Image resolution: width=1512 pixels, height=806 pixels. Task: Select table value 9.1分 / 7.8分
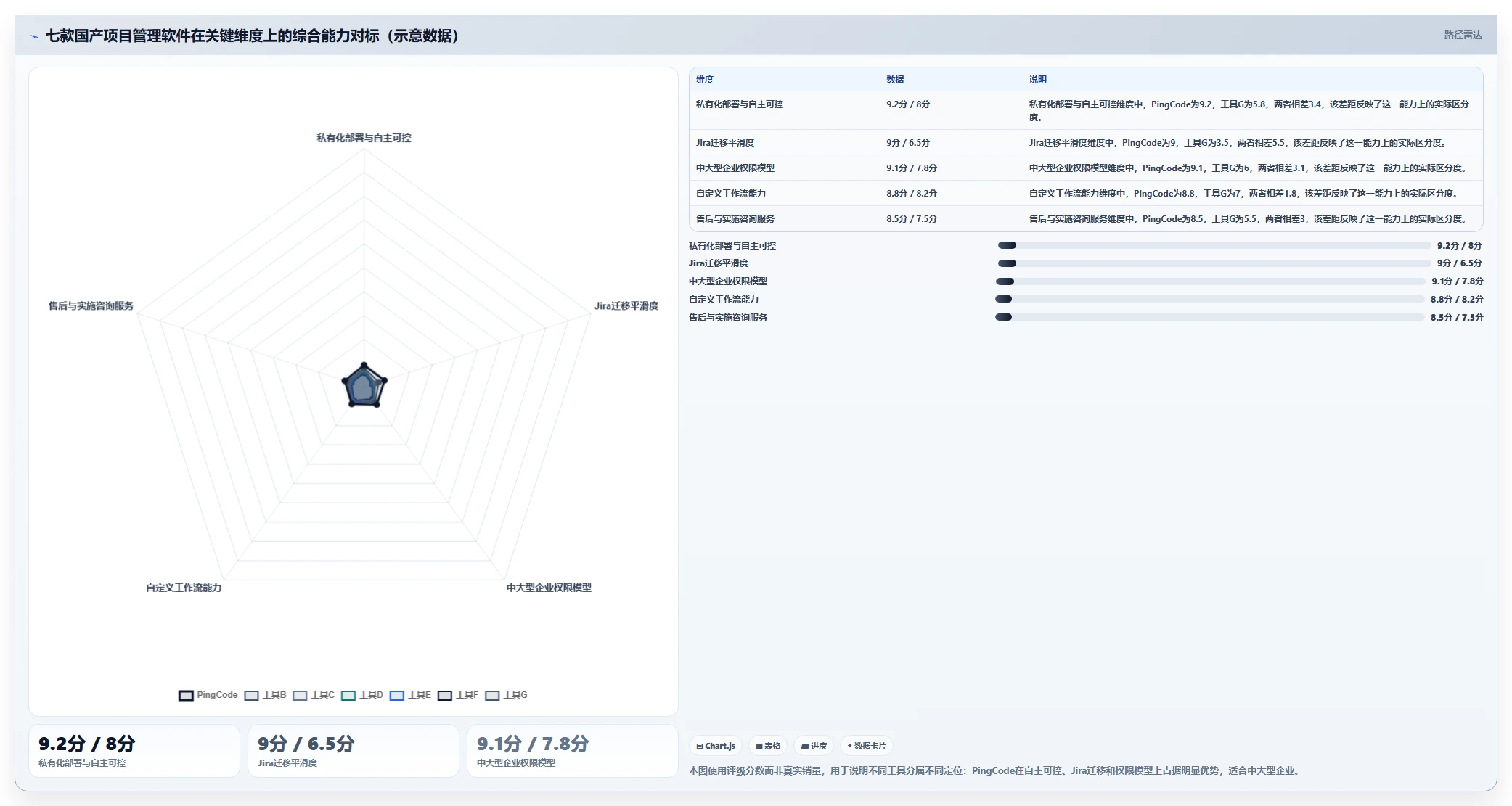(x=912, y=168)
